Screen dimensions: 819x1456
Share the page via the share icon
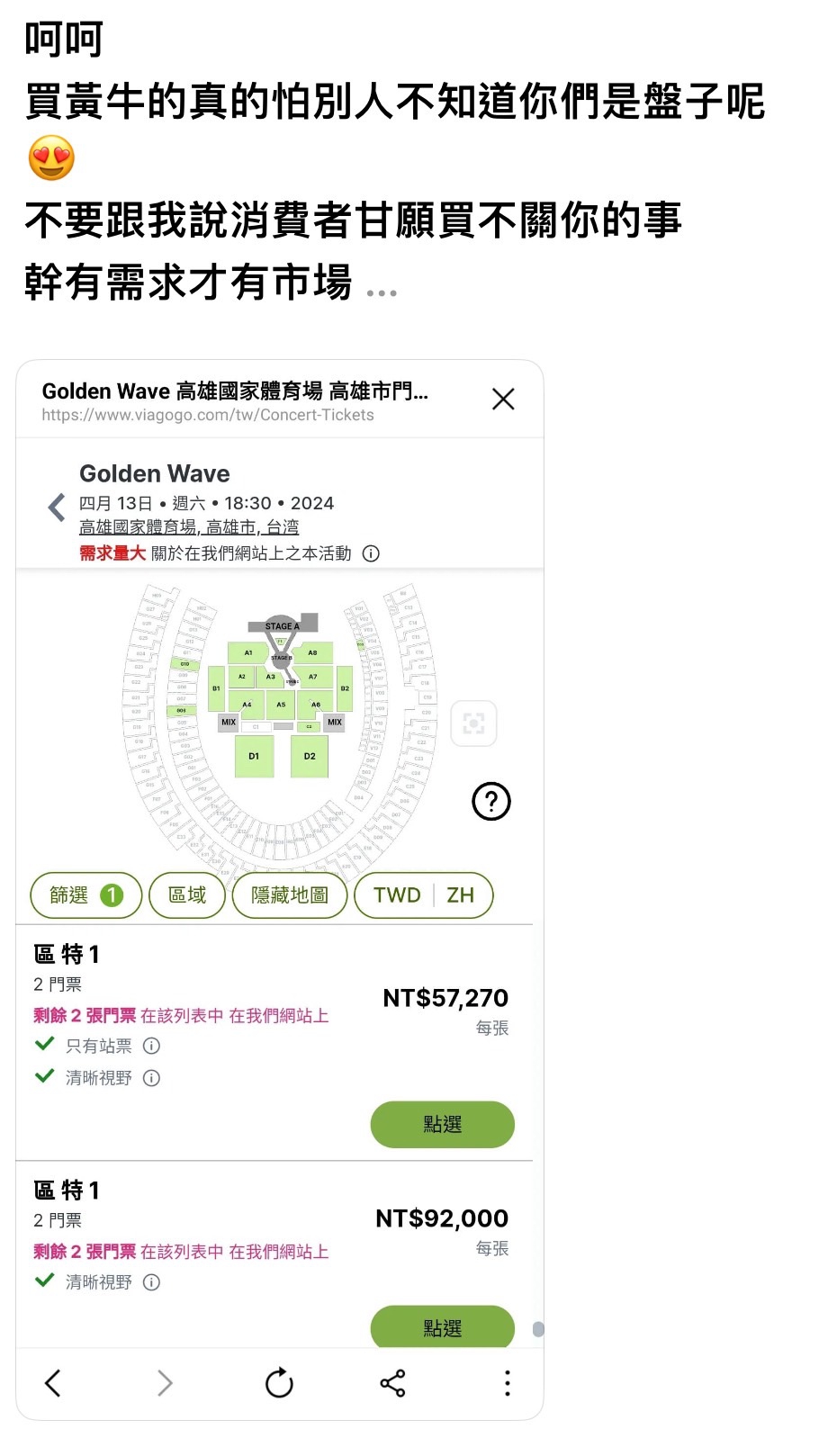click(x=392, y=1382)
